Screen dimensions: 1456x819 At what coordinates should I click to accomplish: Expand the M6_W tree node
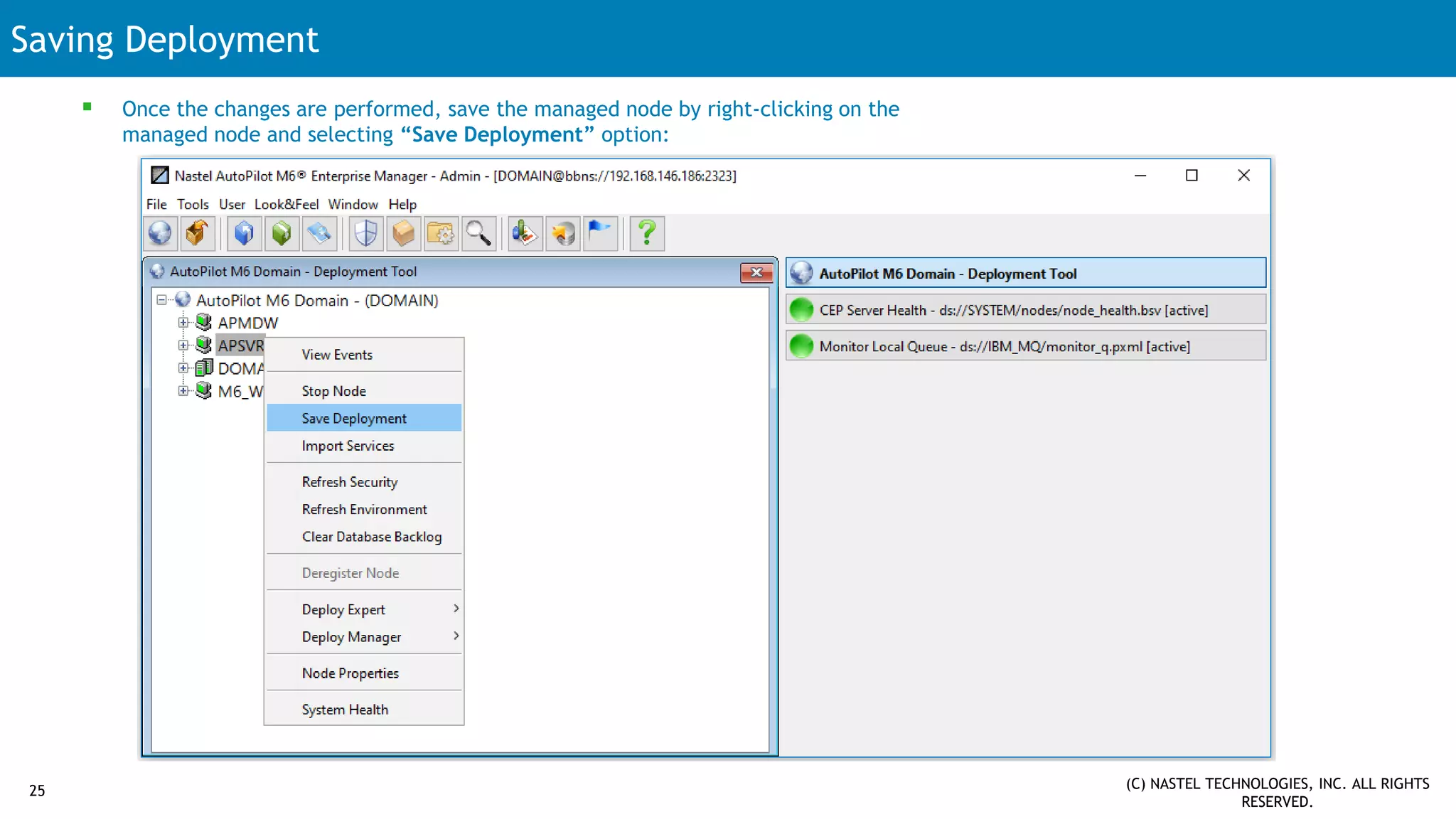click(x=183, y=391)
